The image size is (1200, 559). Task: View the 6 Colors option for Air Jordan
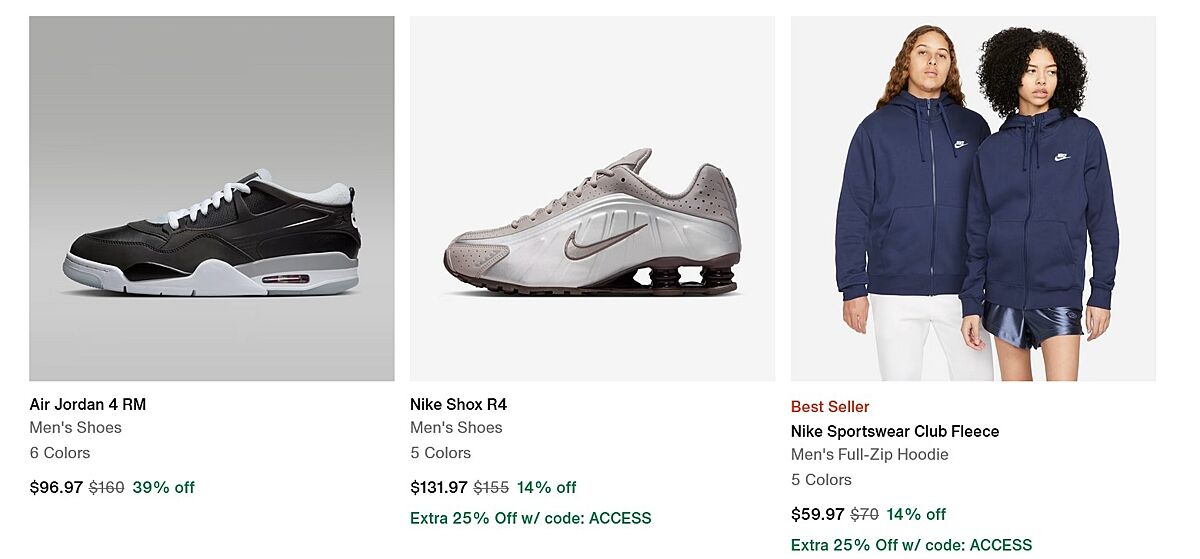click(x=60, y=453)
